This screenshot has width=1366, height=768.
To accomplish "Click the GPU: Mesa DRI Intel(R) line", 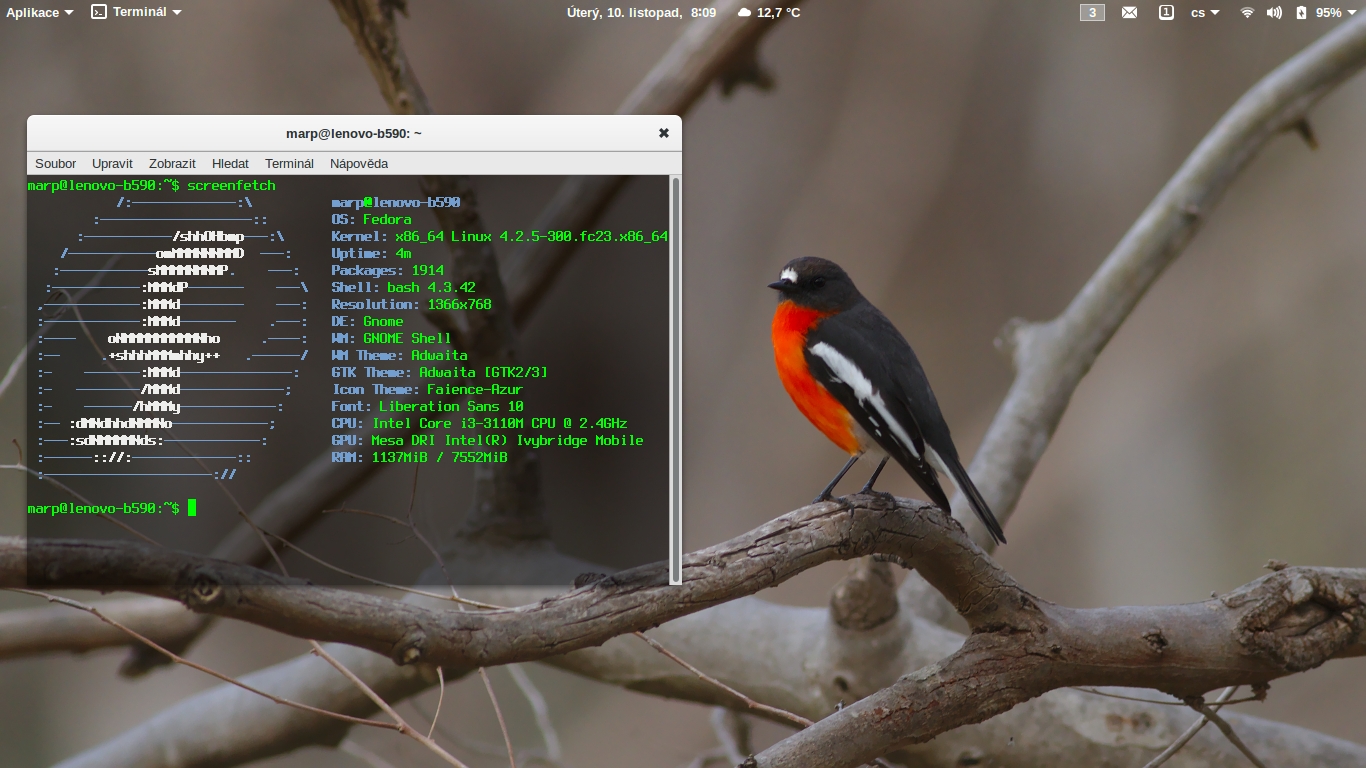I will point(487,440).
